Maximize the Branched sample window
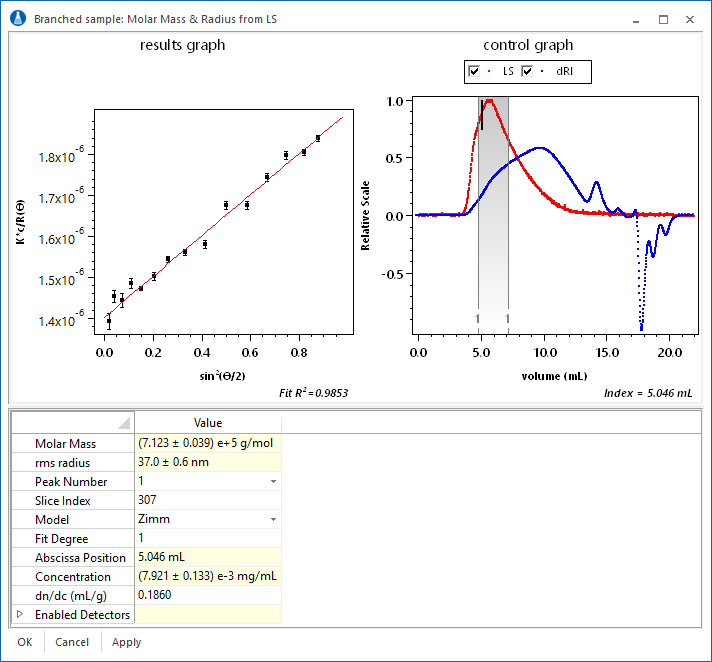The image size is (712, 662). (663, 19)
